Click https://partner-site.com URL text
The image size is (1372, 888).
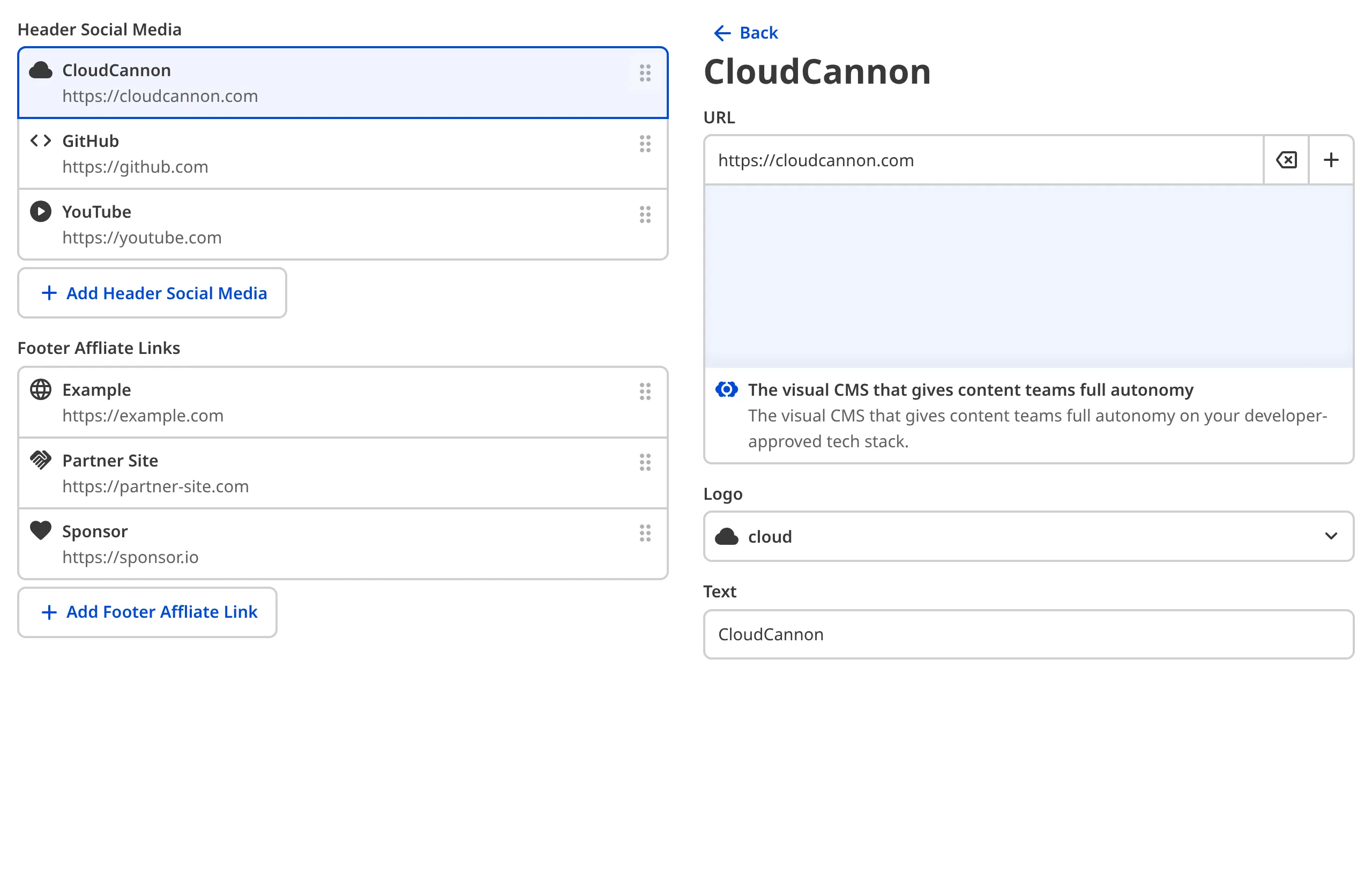[x=155, y=486]
